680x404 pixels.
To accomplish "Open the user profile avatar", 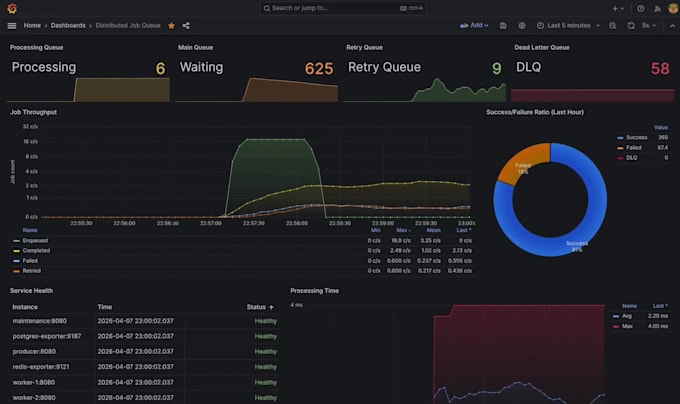I will pos(673,8).
